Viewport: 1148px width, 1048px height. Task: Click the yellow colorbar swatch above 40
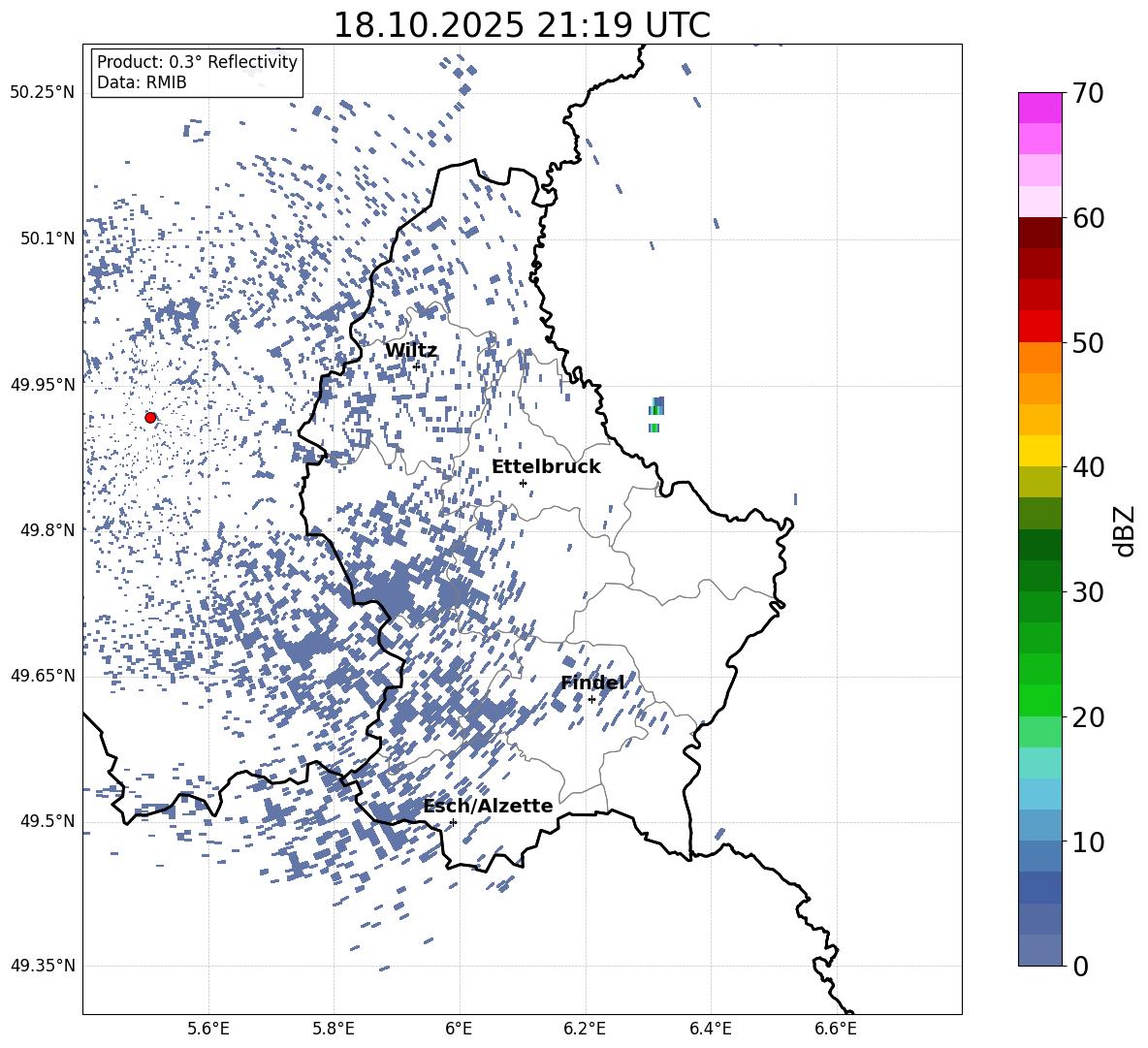[x=1039, y=451]
